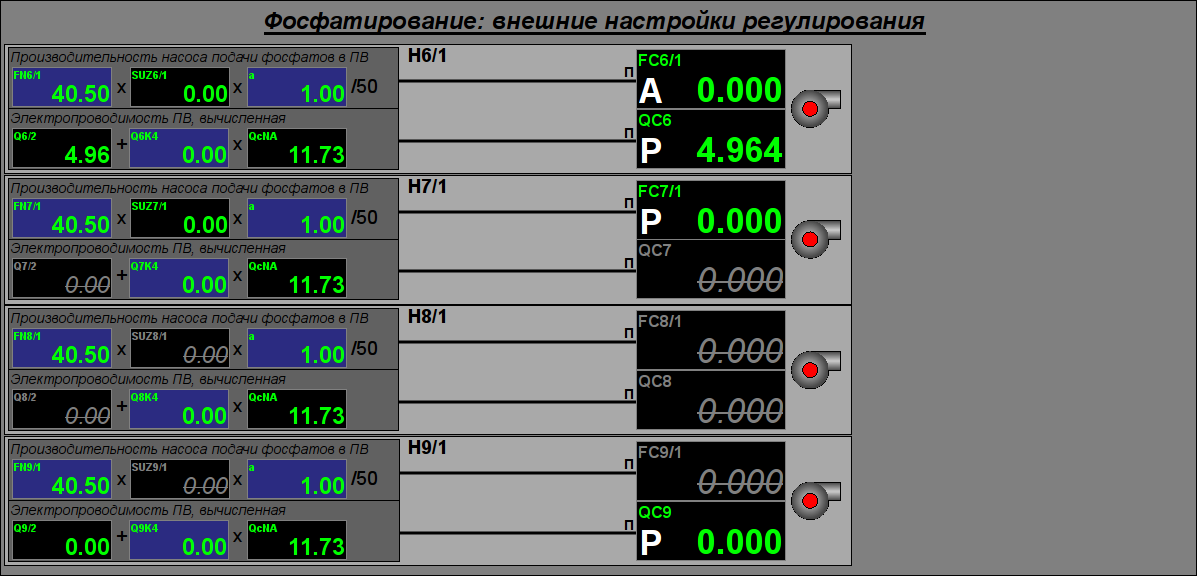Screen dimensions: 1197x576
Task: Click the Q9K4 value field
Action: [180, 540]
